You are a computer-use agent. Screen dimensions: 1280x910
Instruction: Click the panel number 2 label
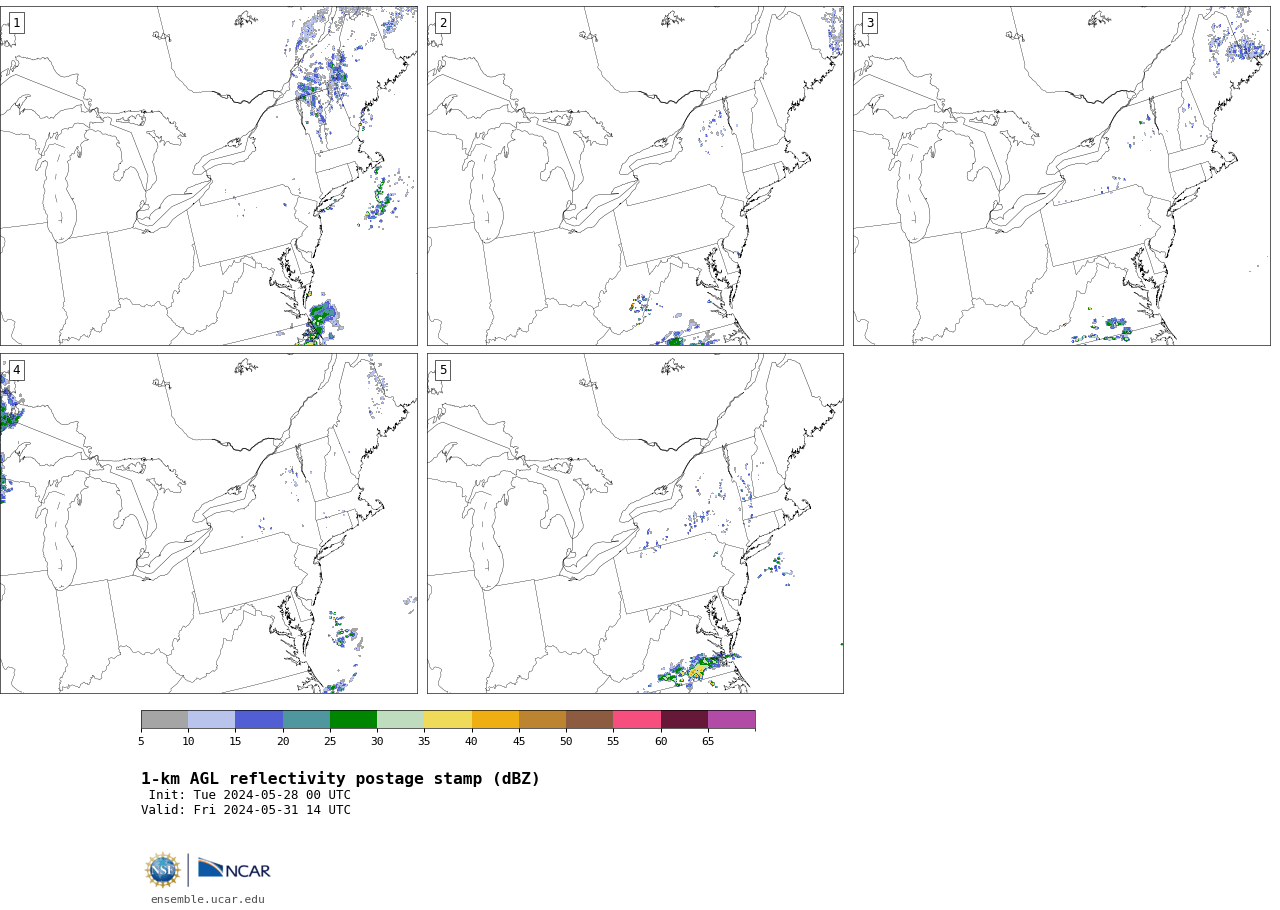pos(443,23)
